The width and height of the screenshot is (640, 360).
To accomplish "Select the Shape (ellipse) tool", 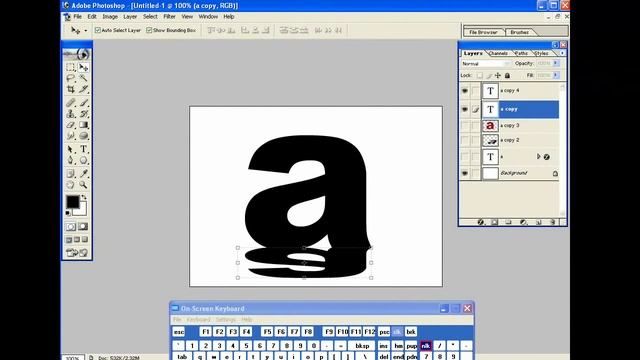I will tap(83, 160).
